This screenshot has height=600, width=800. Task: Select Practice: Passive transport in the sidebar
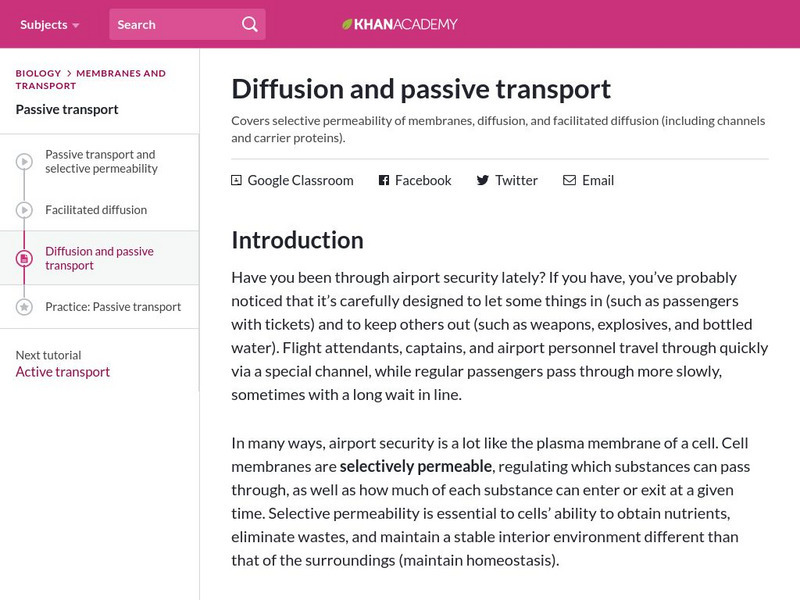(113, 307)
